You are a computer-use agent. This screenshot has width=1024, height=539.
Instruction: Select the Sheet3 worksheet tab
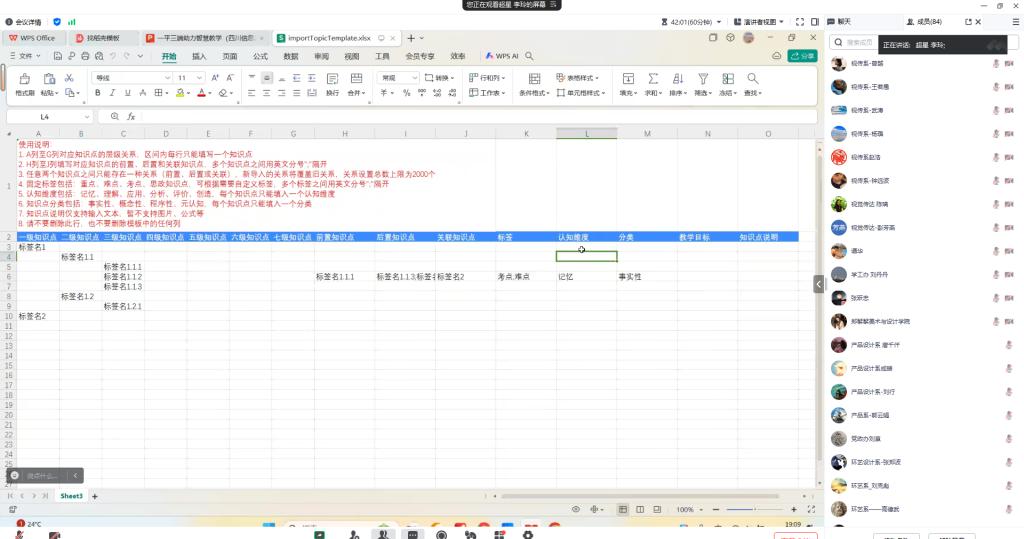tap(72, 497)
